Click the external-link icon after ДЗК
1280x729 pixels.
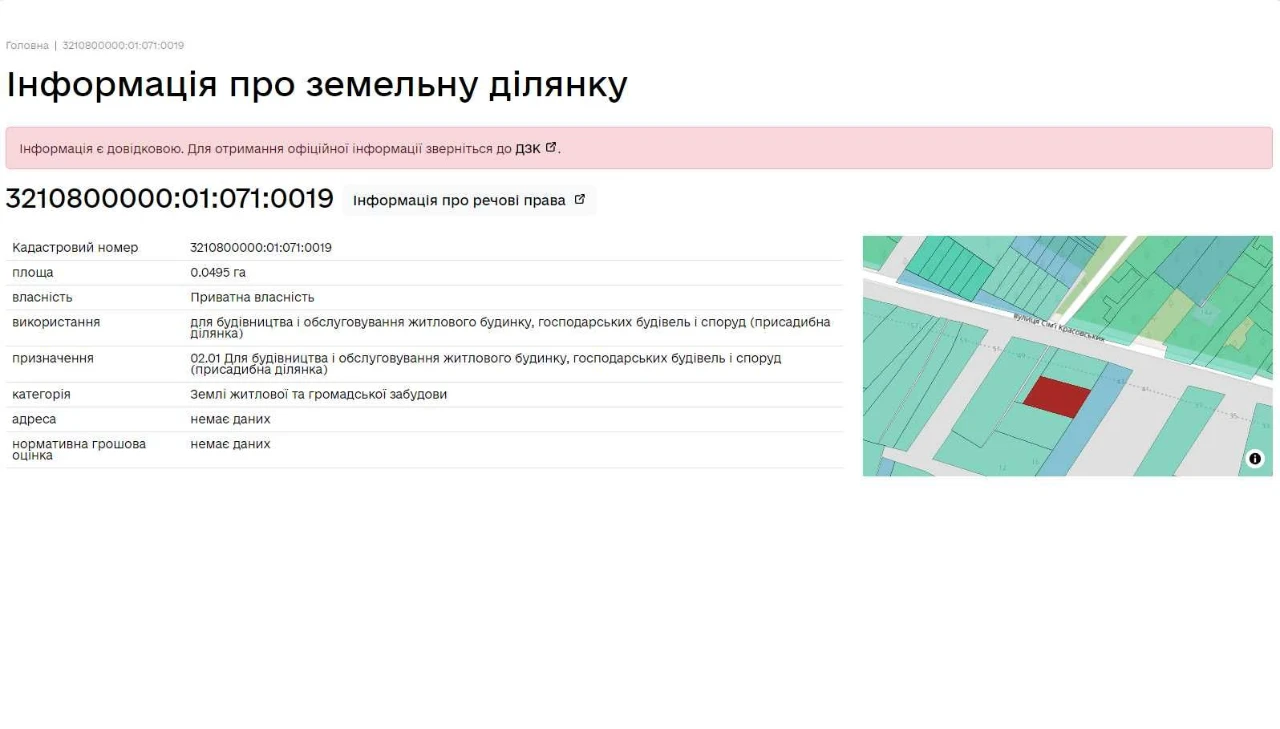551,148
